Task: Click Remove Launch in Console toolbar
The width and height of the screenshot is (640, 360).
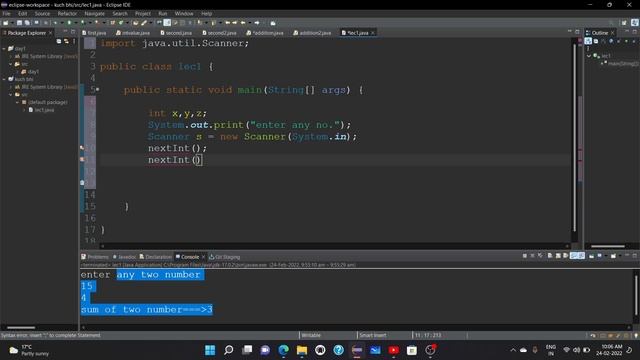Action: [x=532, y=256]
